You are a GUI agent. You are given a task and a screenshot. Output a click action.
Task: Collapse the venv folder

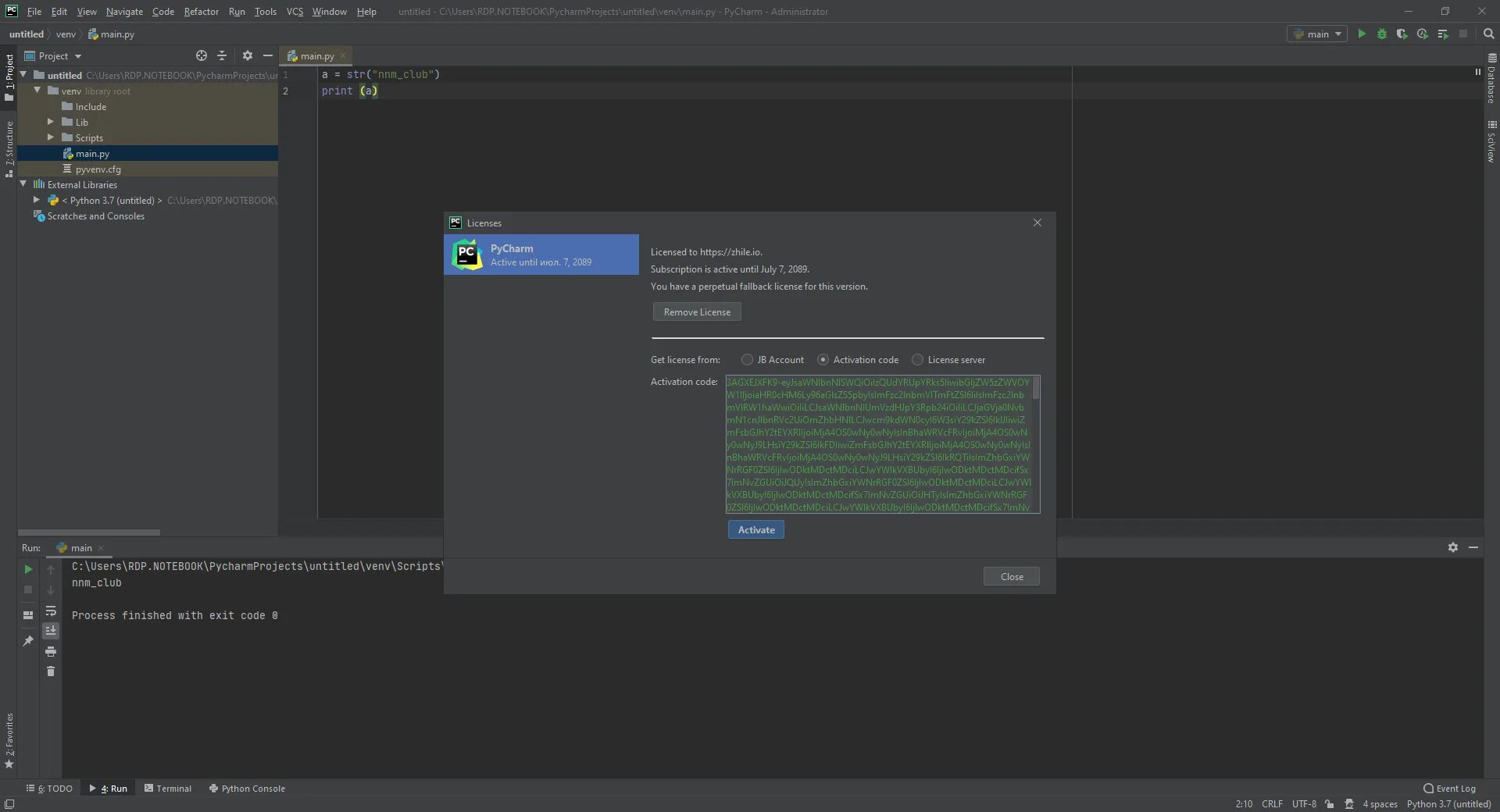37,91
